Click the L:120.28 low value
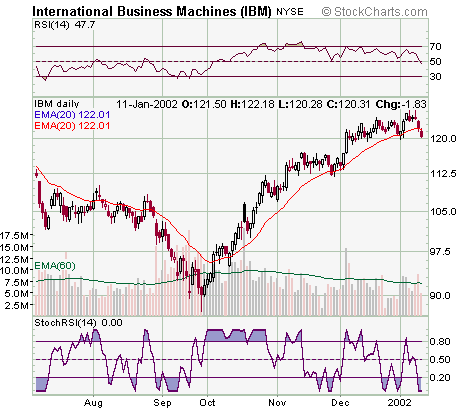This screenshot has height=414, width=460. point(300,104)
